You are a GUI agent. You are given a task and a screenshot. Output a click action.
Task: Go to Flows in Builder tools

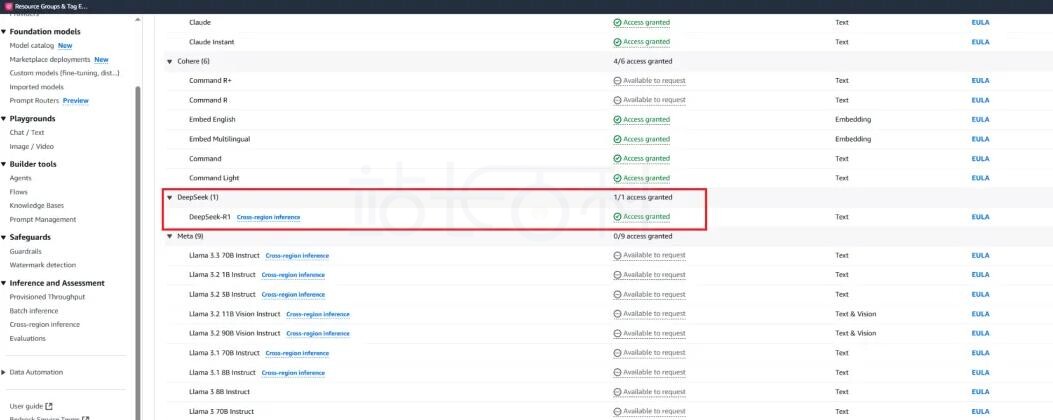[x=19, y=192]
